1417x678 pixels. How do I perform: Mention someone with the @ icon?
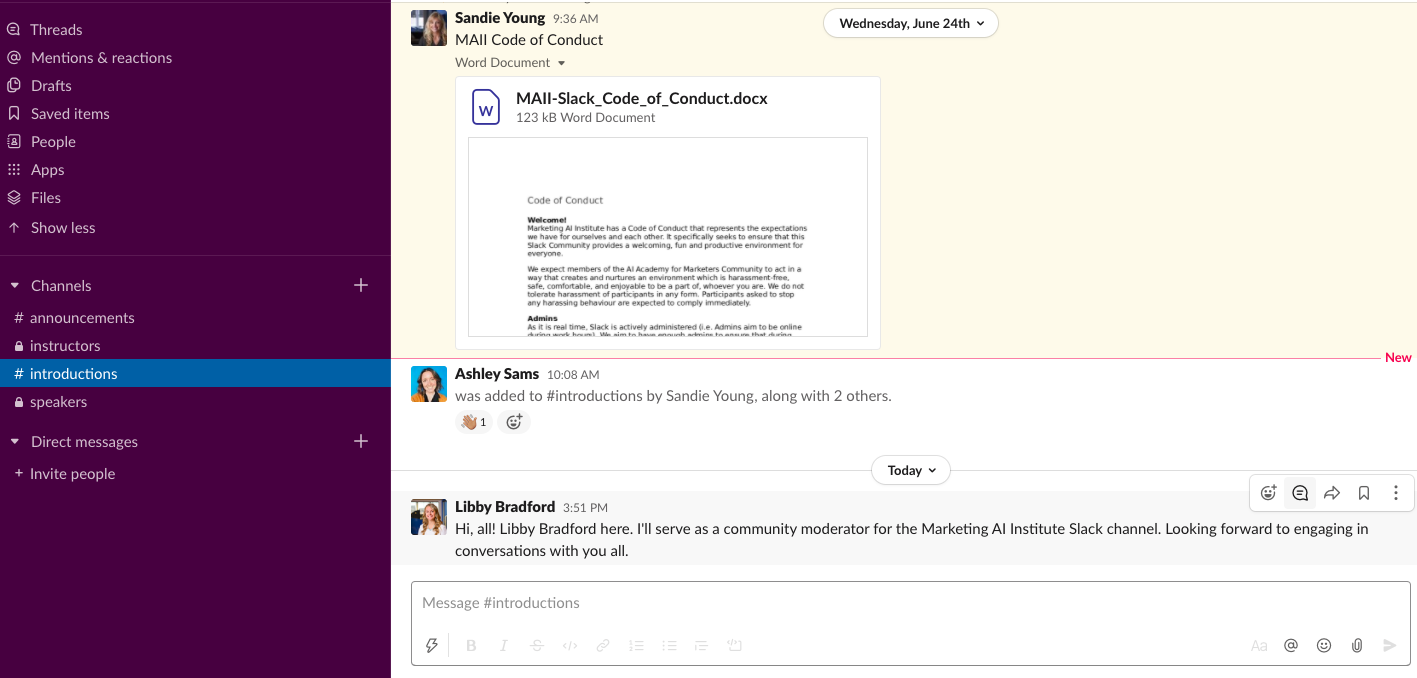[x=1291, y=646]
